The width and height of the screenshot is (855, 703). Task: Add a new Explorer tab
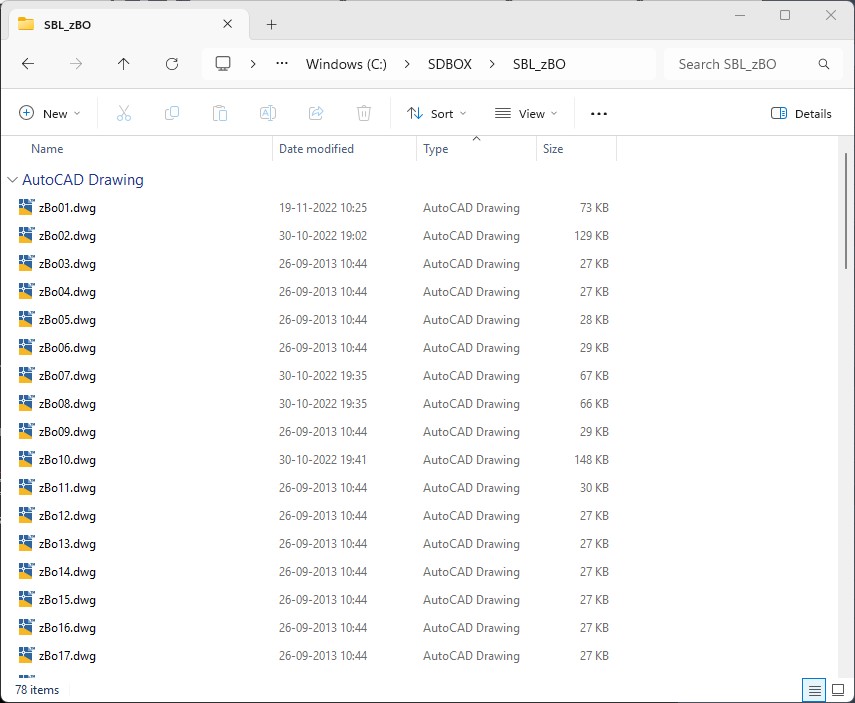tap(272, 24)
